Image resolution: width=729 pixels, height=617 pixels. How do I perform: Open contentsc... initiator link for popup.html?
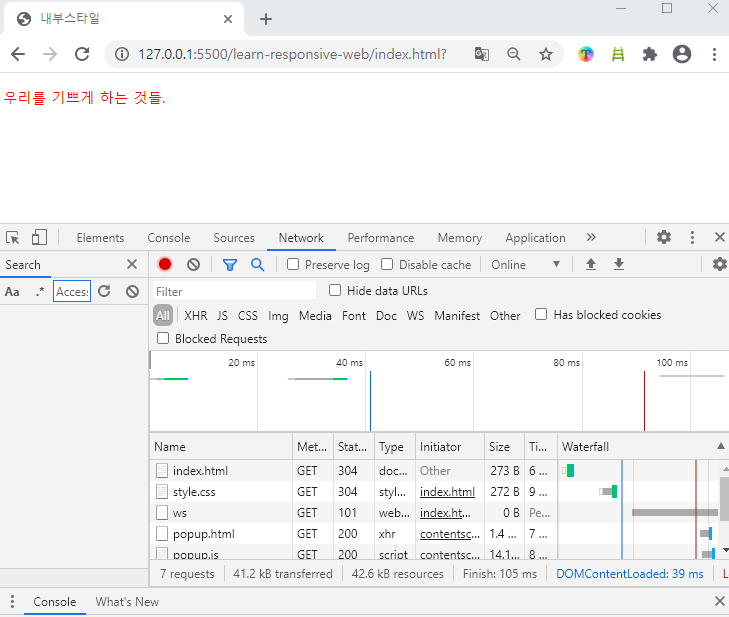pyautogui.click(x=450, y=534)
